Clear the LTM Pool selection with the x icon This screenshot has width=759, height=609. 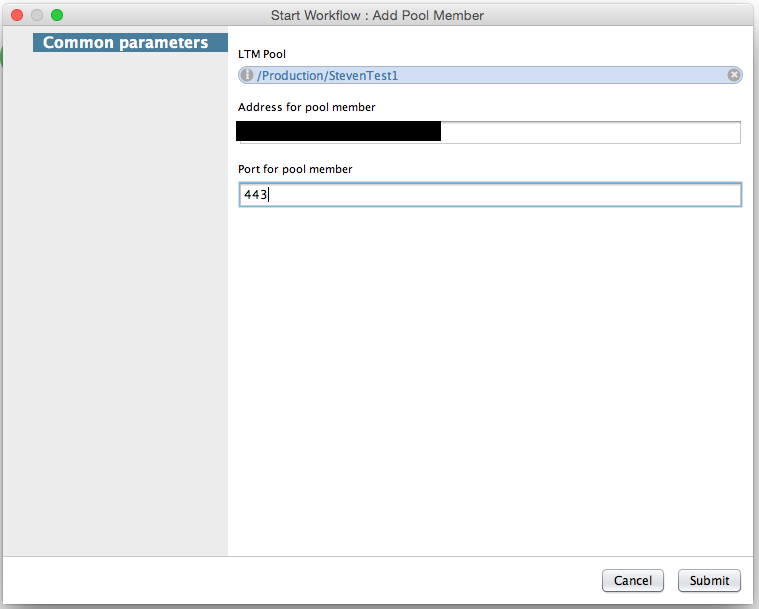coord(733,75)
